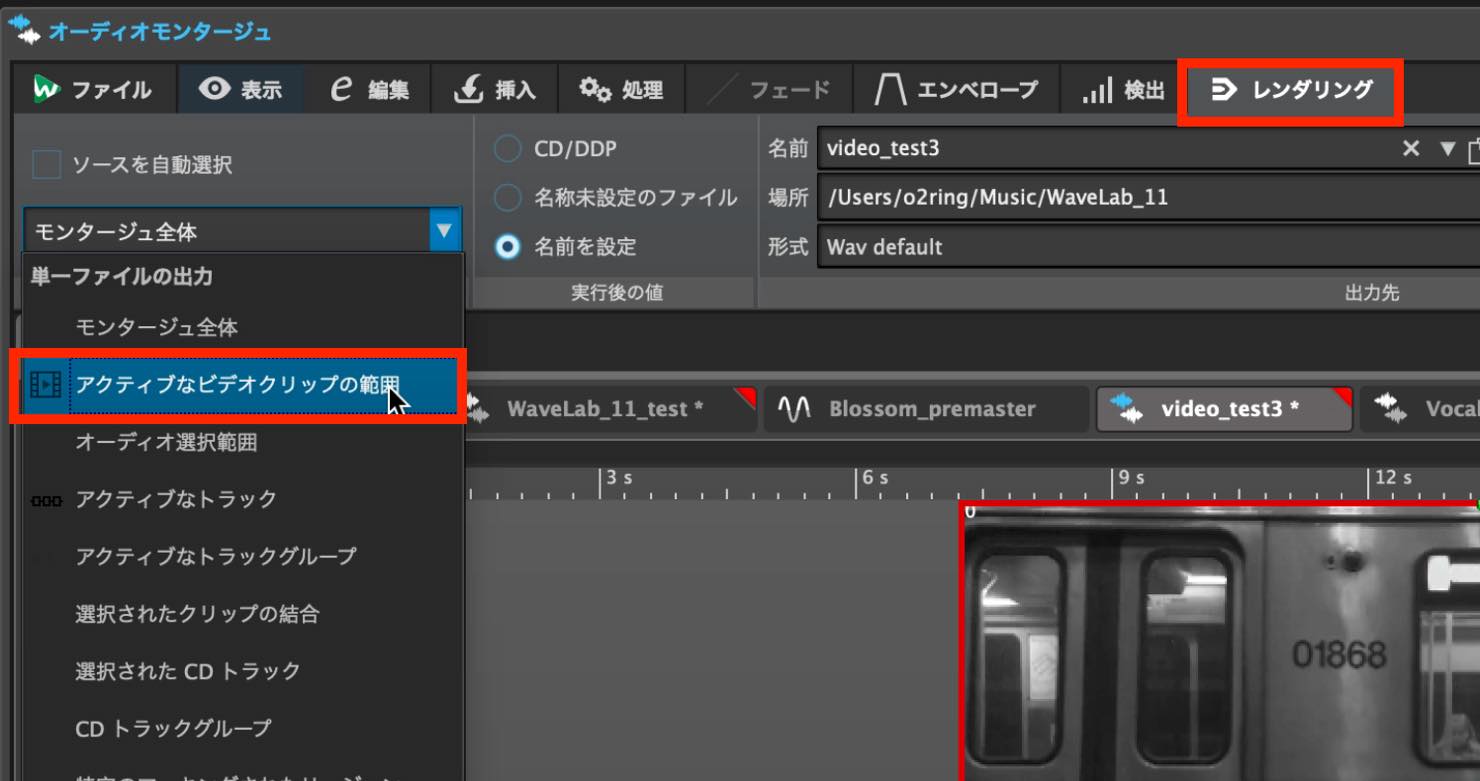Image resolution: width=1480 pixels, height=781 pixels.
Task: Switch to the 処理 tab
Action: pos(621,90)
